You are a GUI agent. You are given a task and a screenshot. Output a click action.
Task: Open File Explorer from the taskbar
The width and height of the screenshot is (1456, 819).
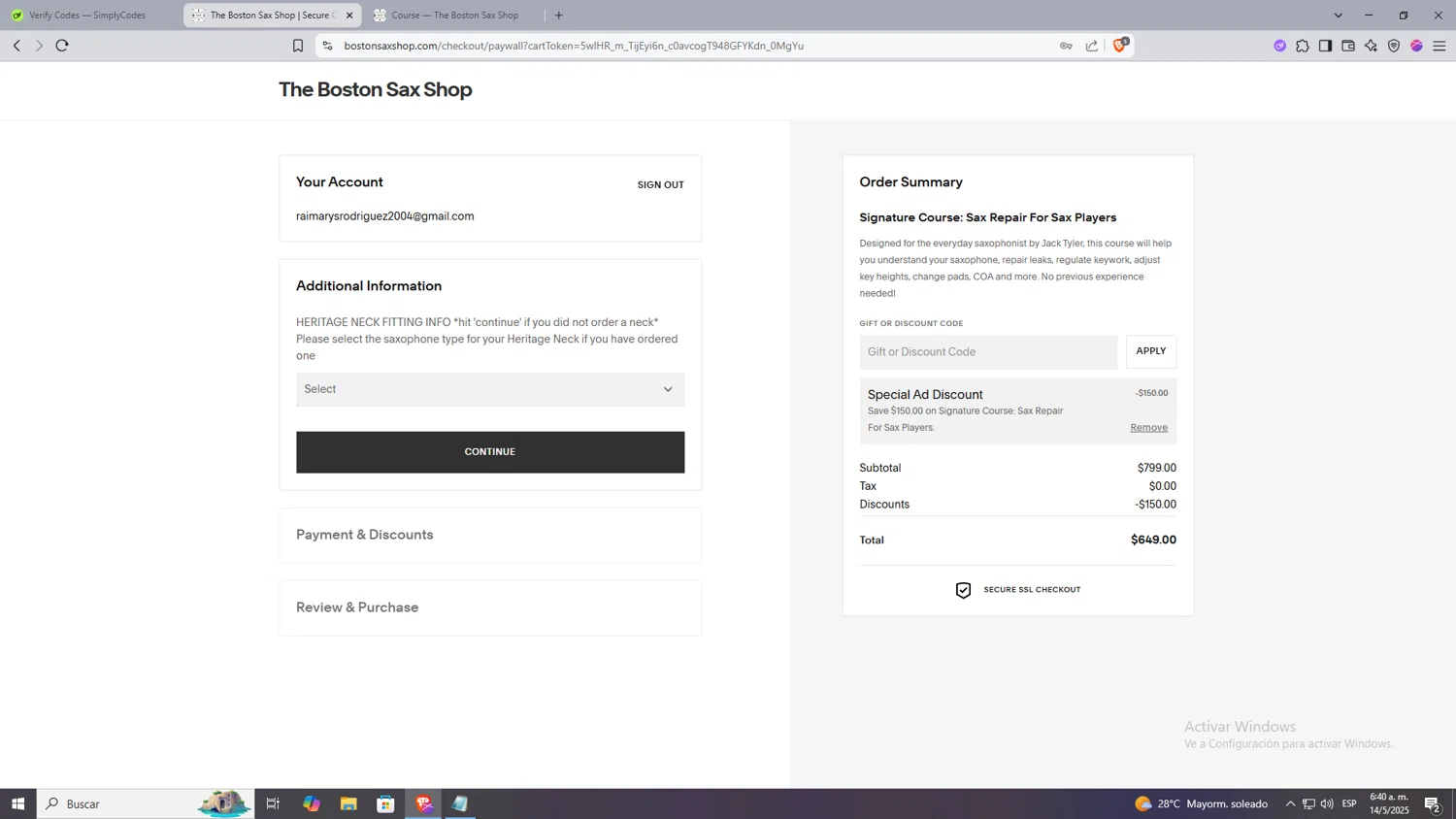pyautogui.click(x=348, y=803)
